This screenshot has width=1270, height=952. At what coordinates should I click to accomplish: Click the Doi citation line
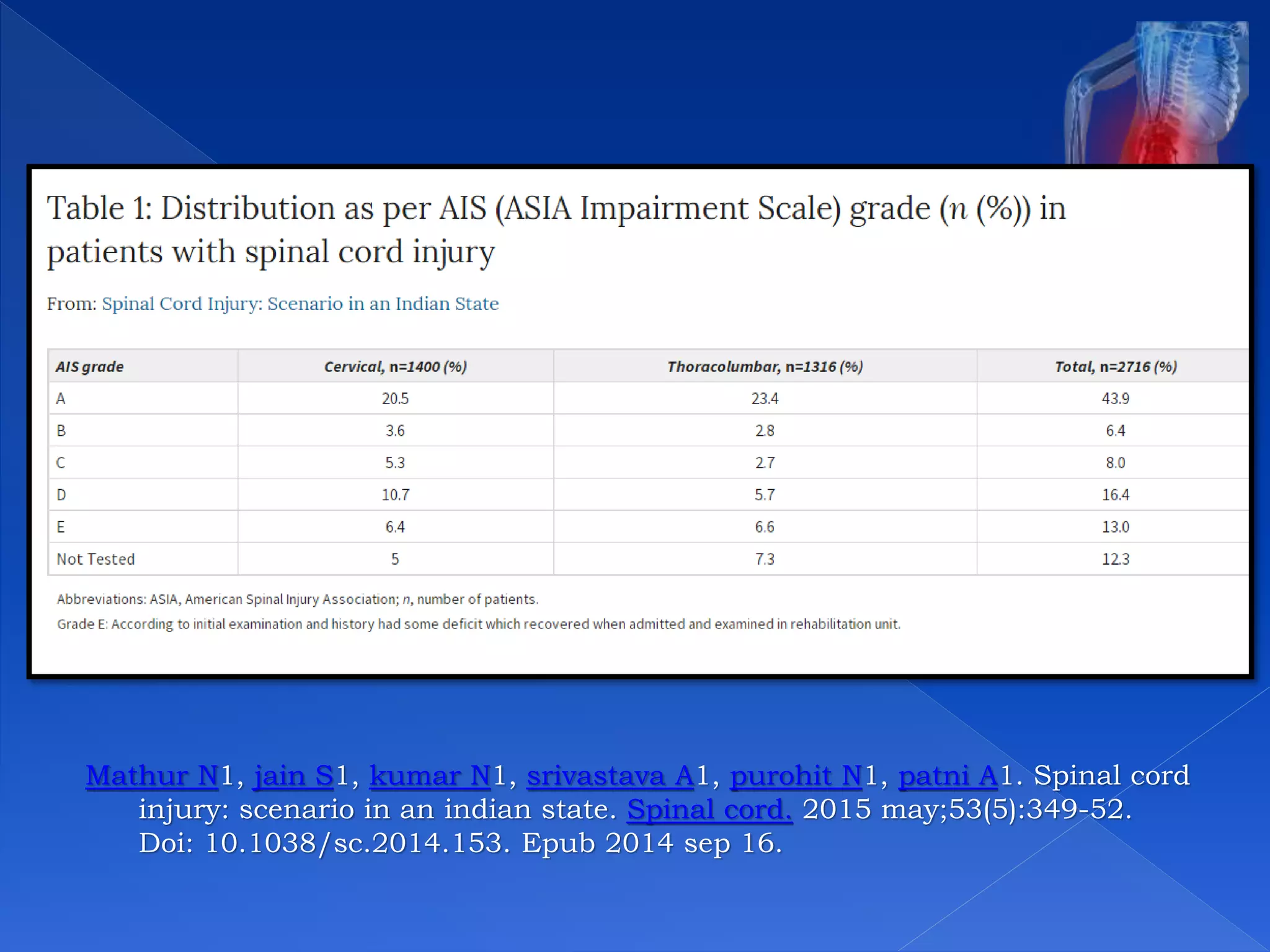coord(460,844)
